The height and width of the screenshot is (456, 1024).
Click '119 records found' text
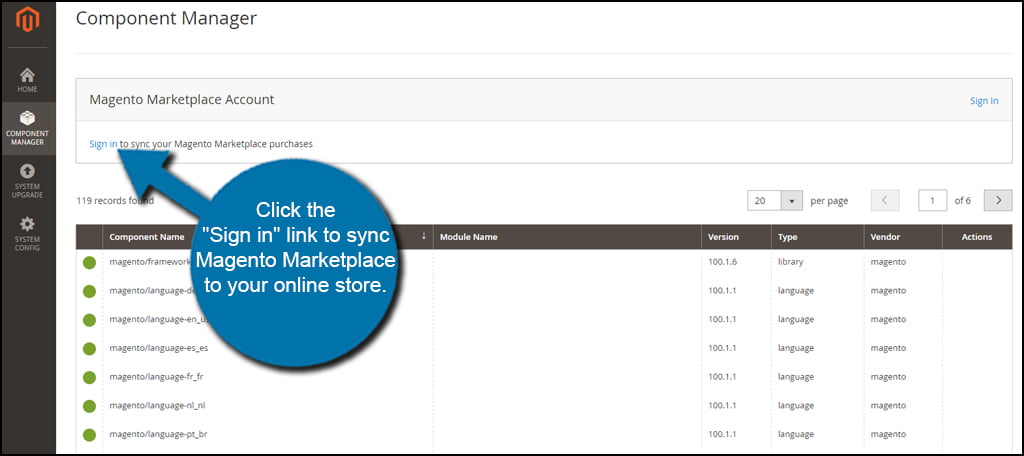(x=115, y=201)
